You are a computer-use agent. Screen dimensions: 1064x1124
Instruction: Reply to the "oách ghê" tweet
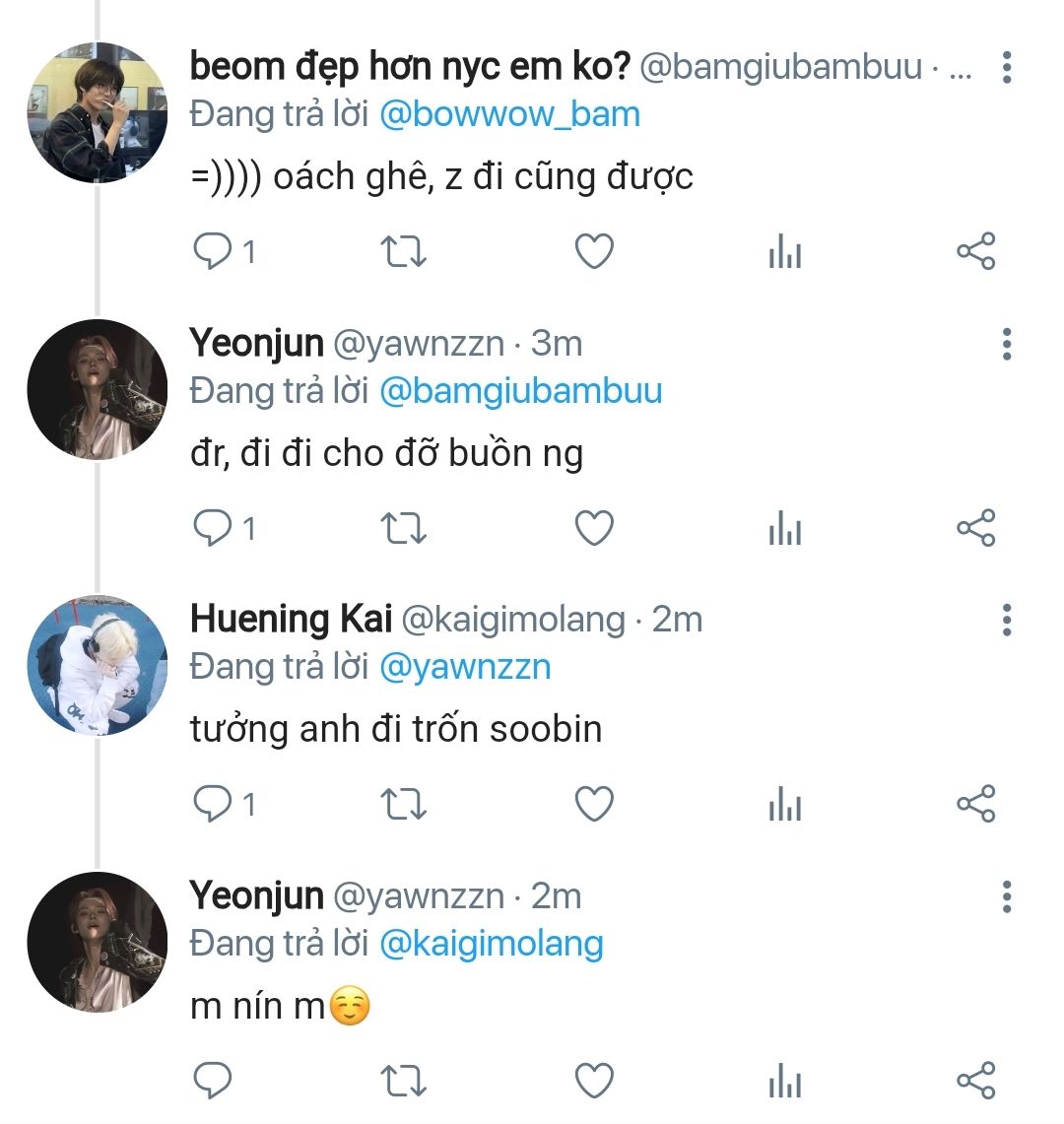[x=213, y=253]
